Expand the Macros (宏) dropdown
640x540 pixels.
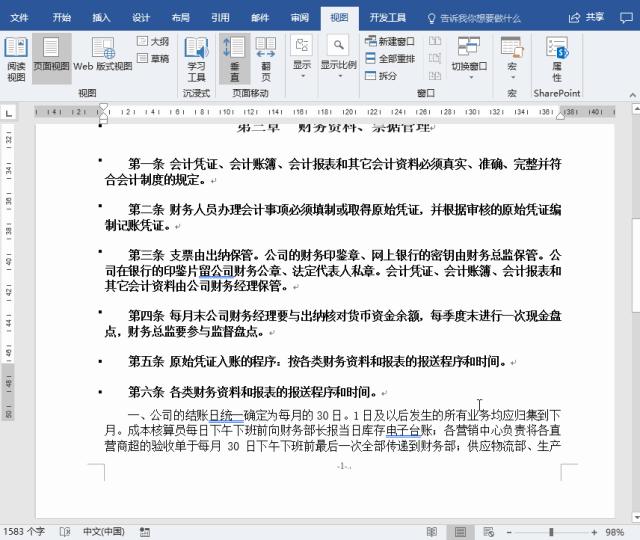coord(512,59)
